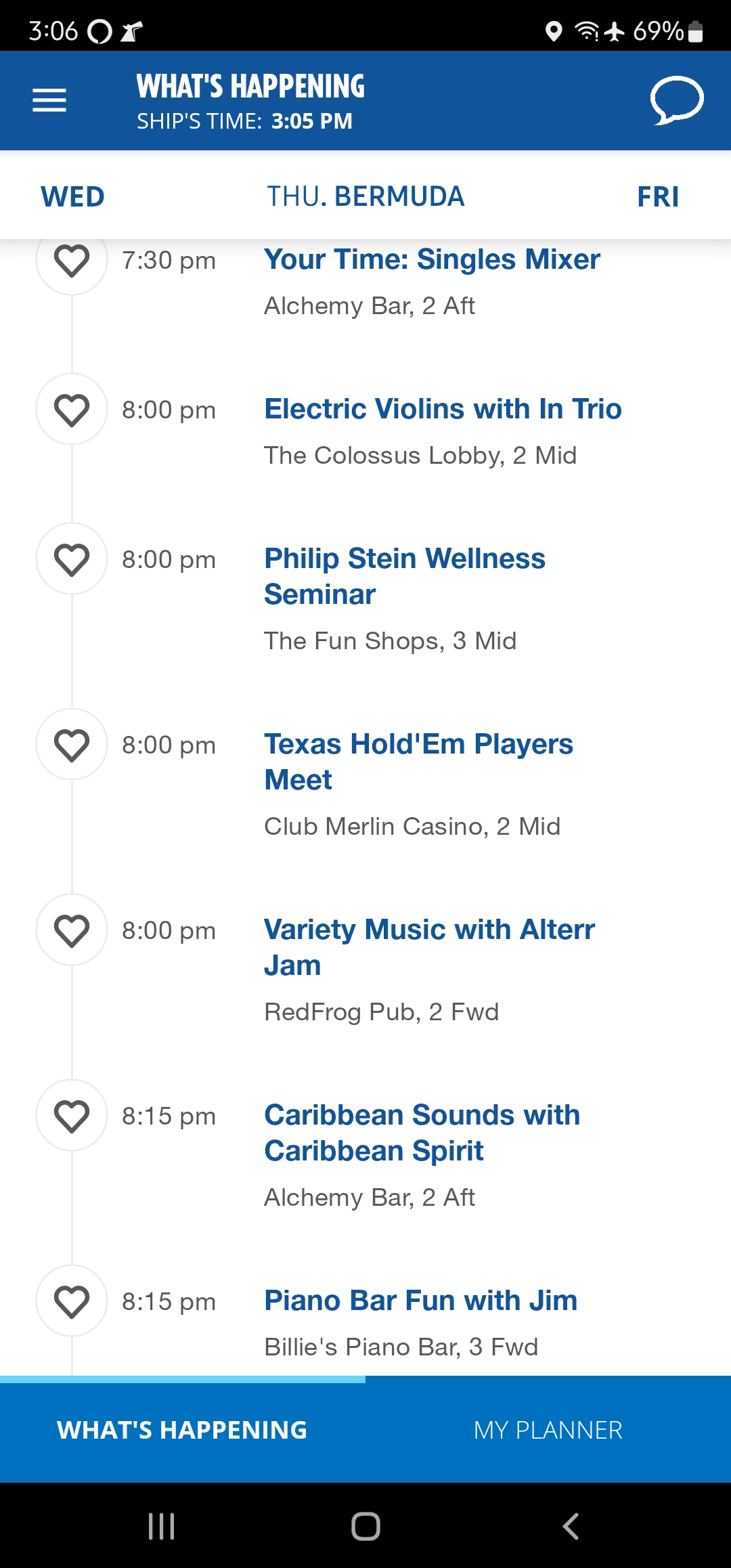Switch to the FRI day tab
Viewport: 731px width, 1568px height.
coord(658,197)
